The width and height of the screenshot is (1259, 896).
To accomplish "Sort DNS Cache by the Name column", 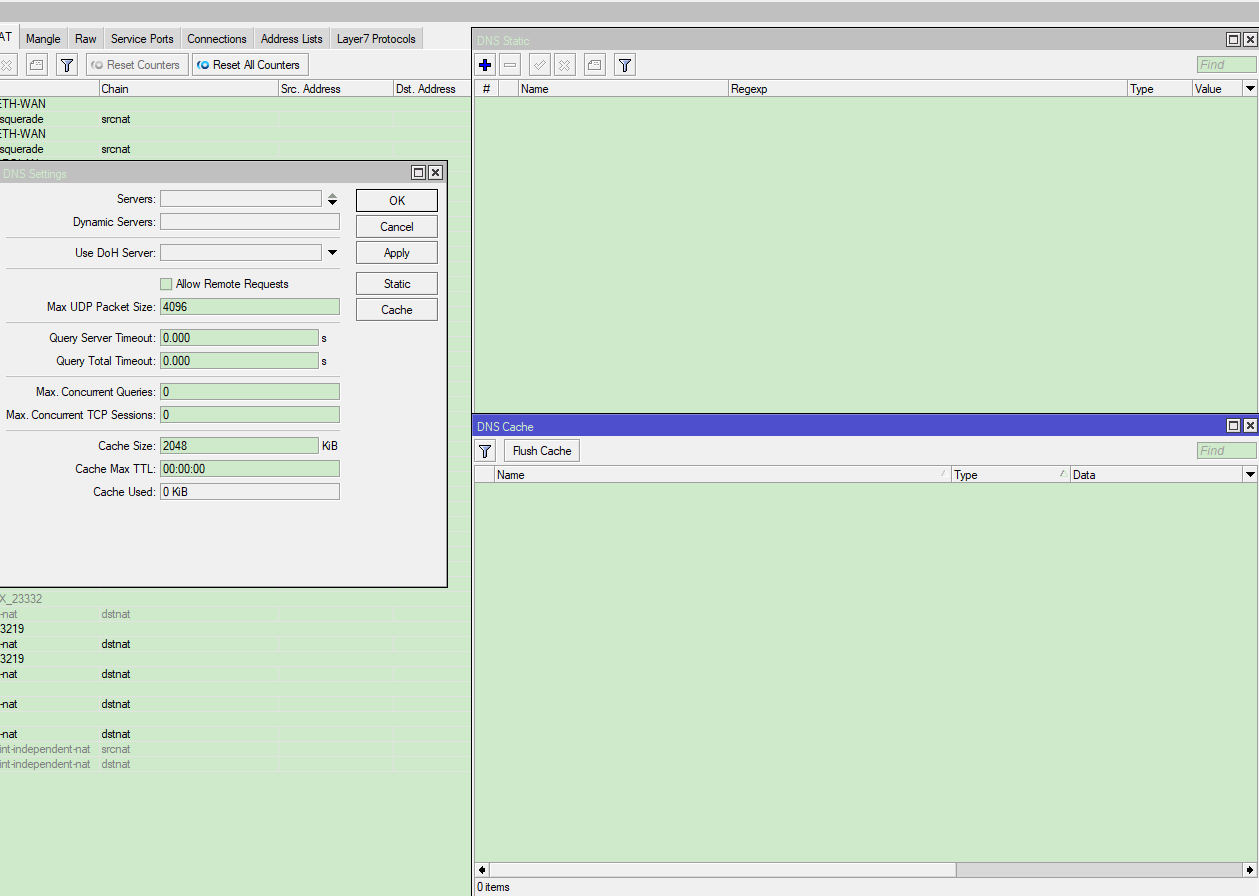I will tap(723, 475).
